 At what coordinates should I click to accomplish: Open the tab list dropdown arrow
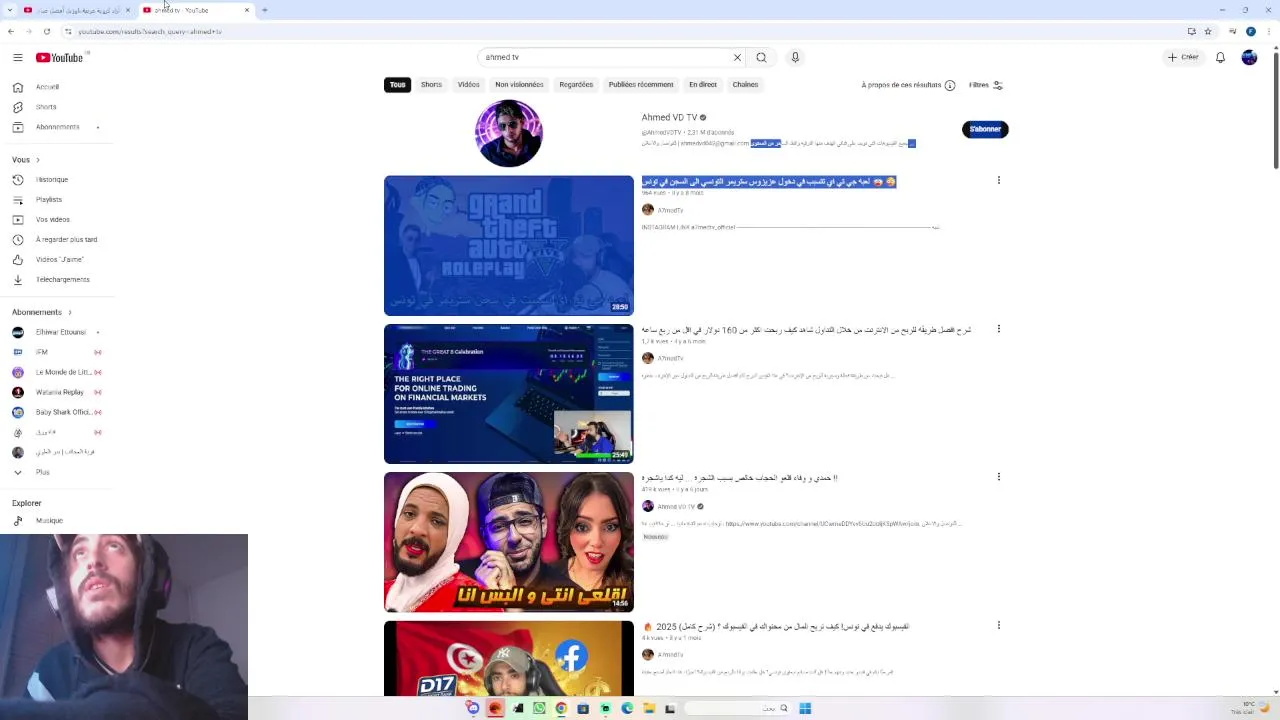coord(11,10)
